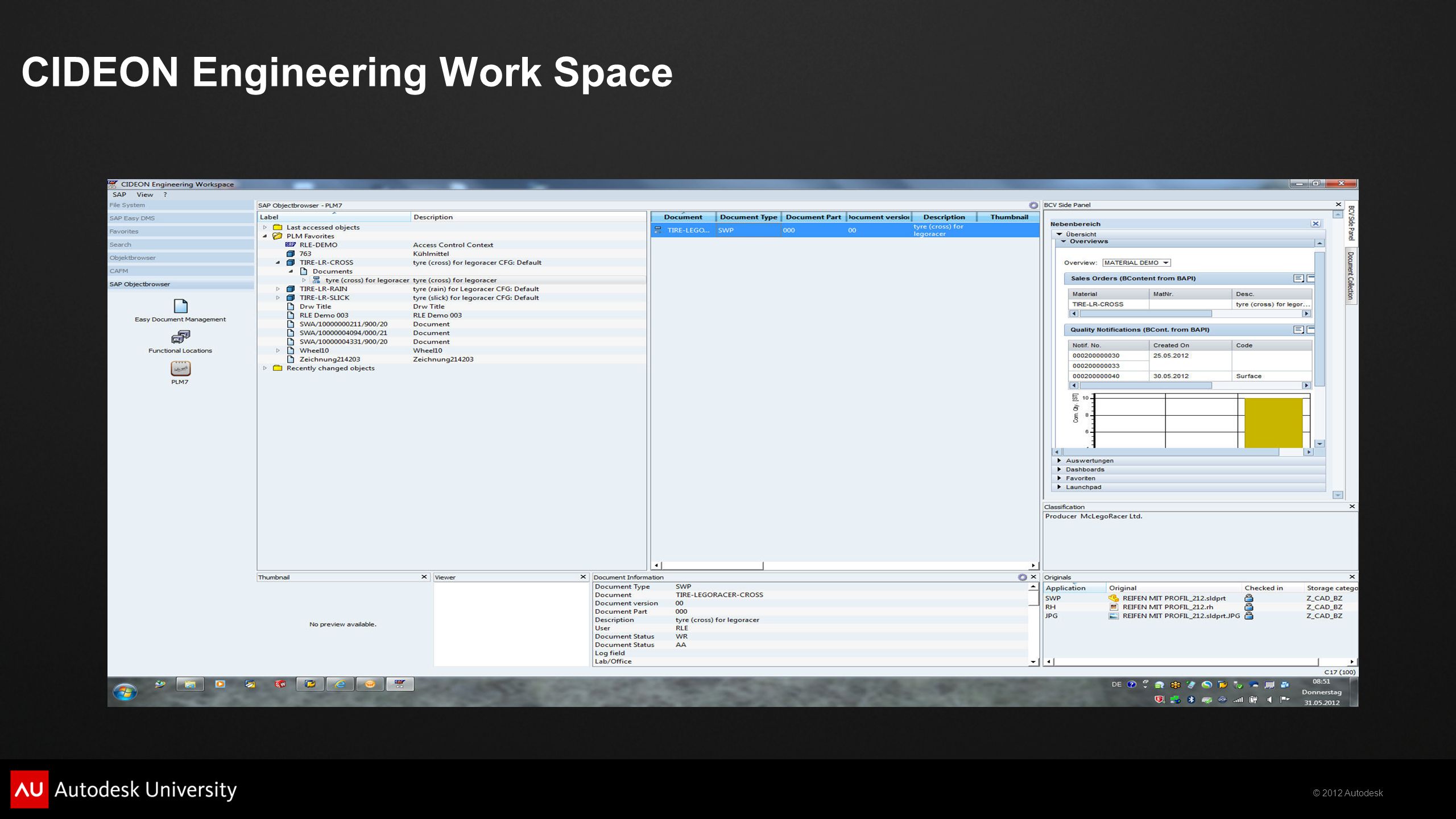Click the blue help question-mark tray icon

1131,685
